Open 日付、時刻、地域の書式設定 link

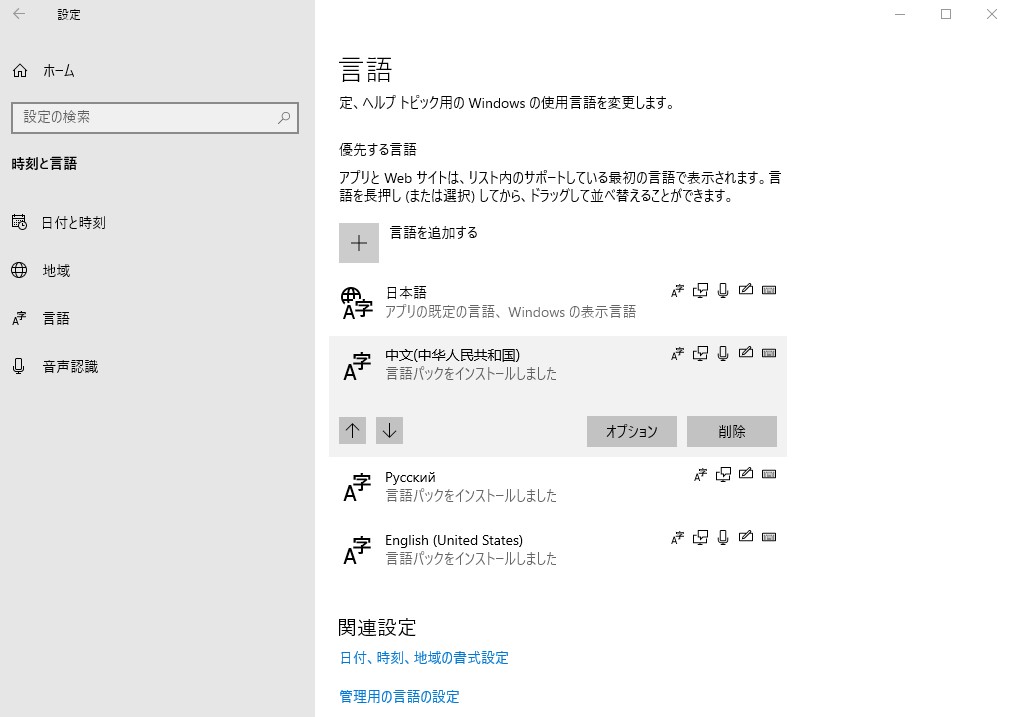click(424, 658)
